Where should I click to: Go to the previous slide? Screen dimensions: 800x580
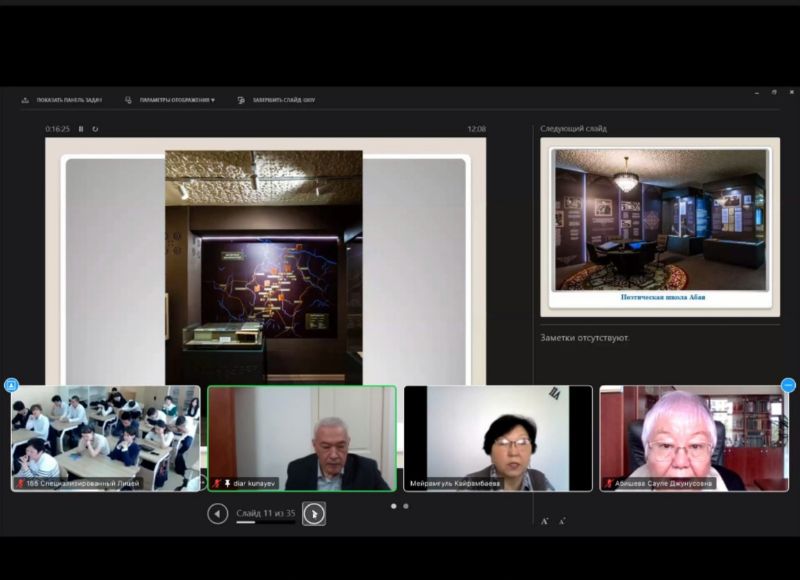point(218,514)
